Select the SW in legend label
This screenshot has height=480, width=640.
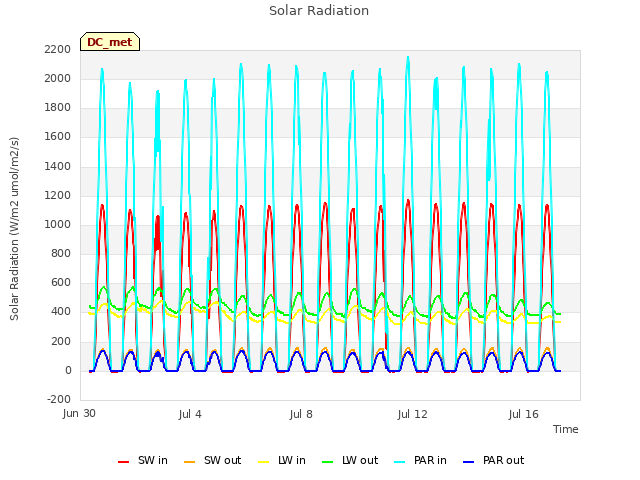click(153, 460)
